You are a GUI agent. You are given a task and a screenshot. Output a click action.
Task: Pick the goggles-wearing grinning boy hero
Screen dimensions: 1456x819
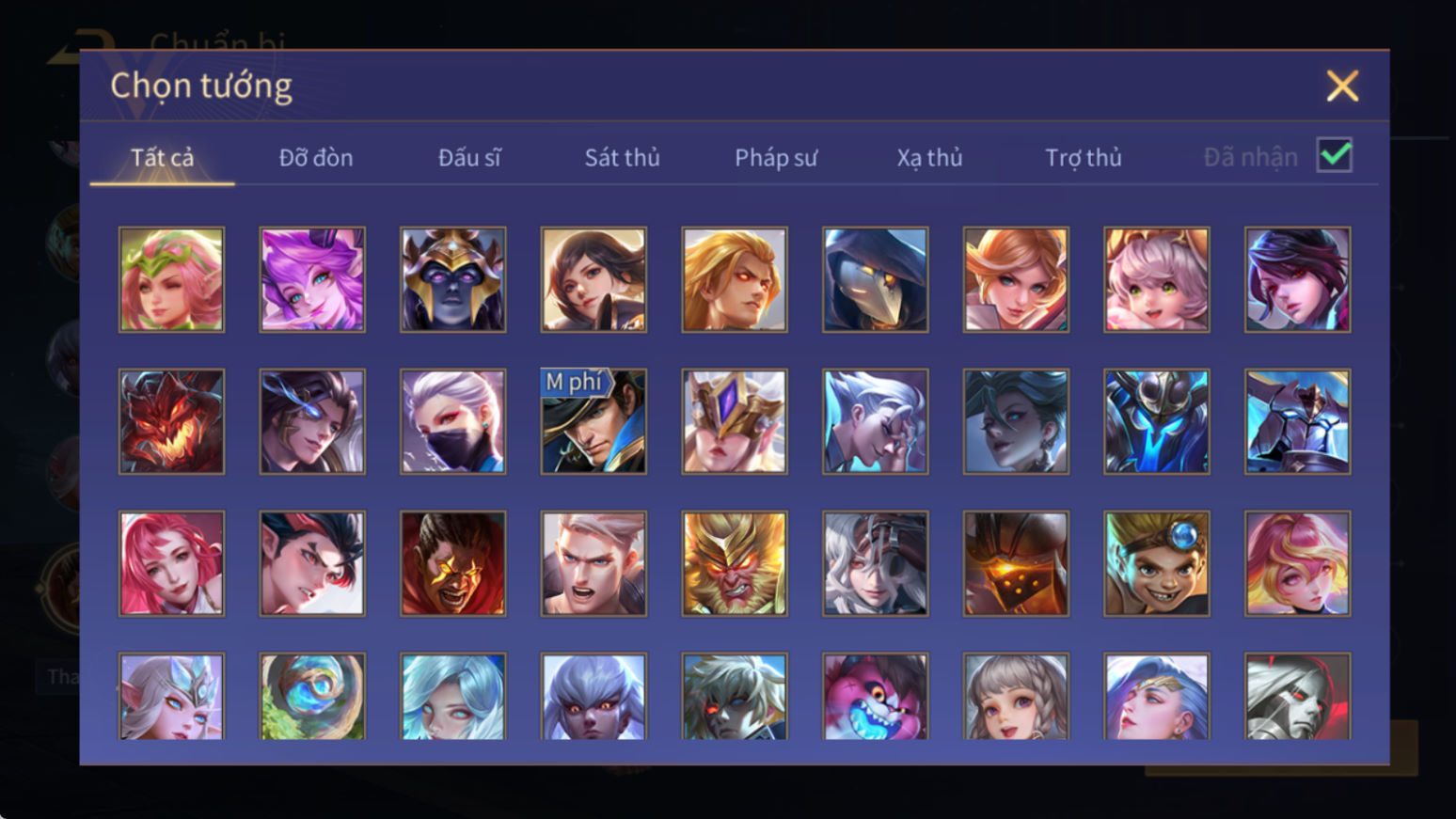[x=1157, y=563]
